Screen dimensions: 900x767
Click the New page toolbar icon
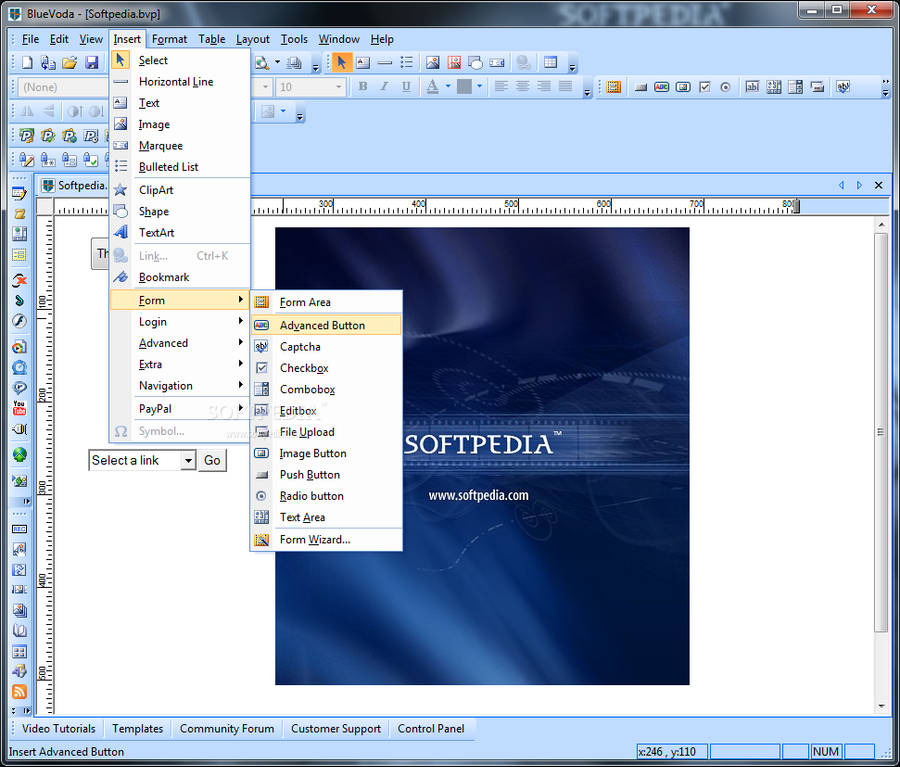[x=28, y=63]
